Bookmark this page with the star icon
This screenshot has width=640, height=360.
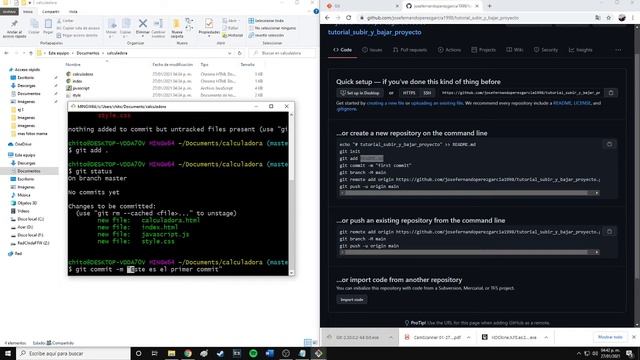click(609, 18)
